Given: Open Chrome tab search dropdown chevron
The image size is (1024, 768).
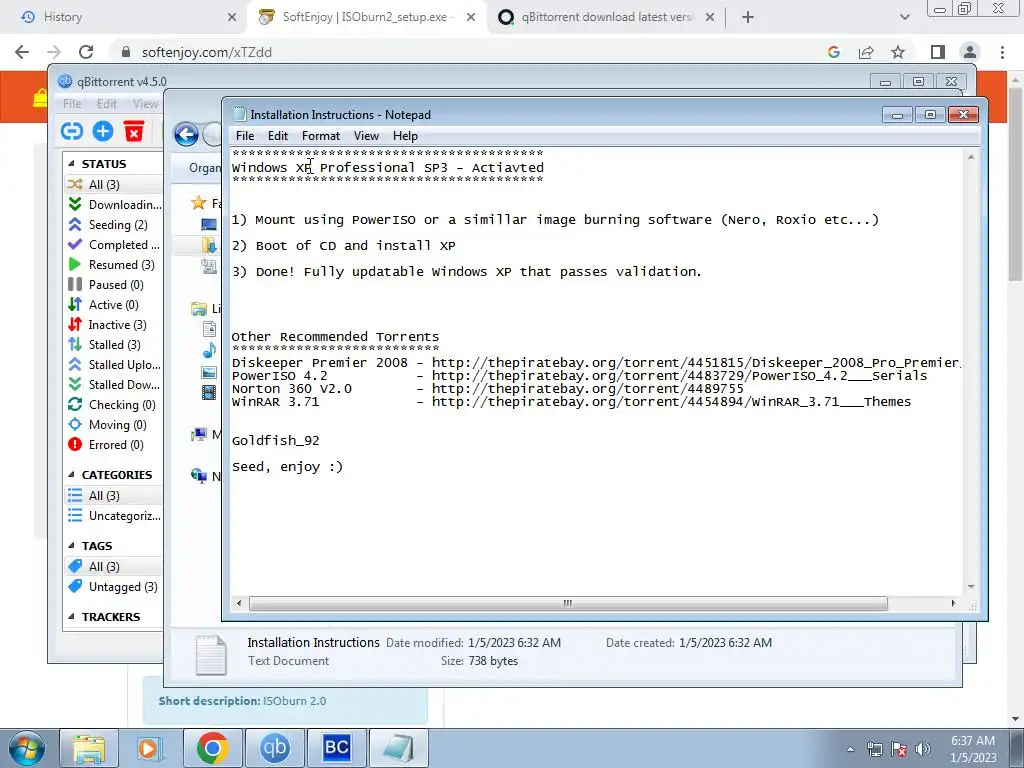Looking at the screenshot, I should (904, 17).
